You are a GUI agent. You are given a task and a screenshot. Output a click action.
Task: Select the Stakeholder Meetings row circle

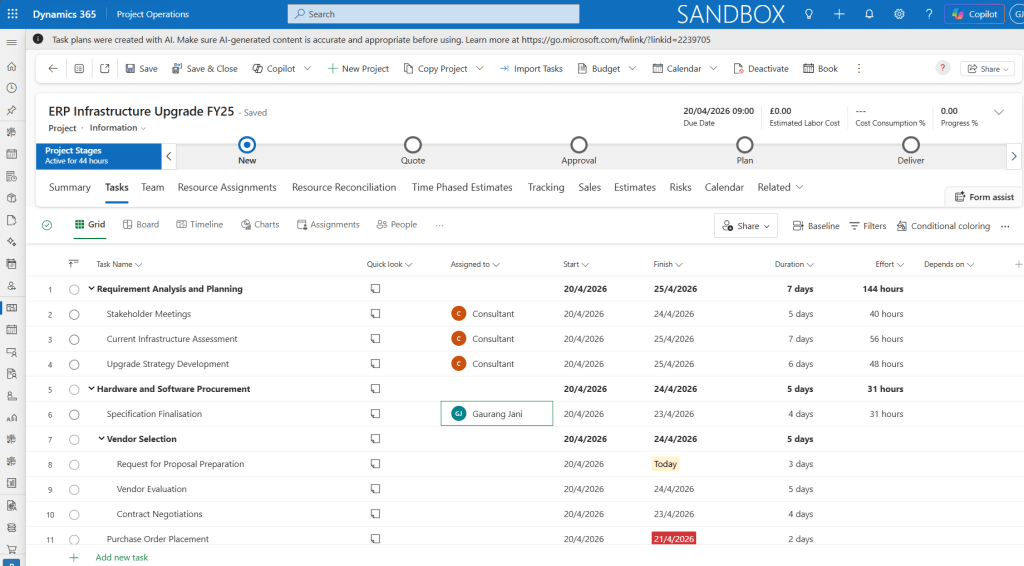pyautogui.click(x=74, y=314)
